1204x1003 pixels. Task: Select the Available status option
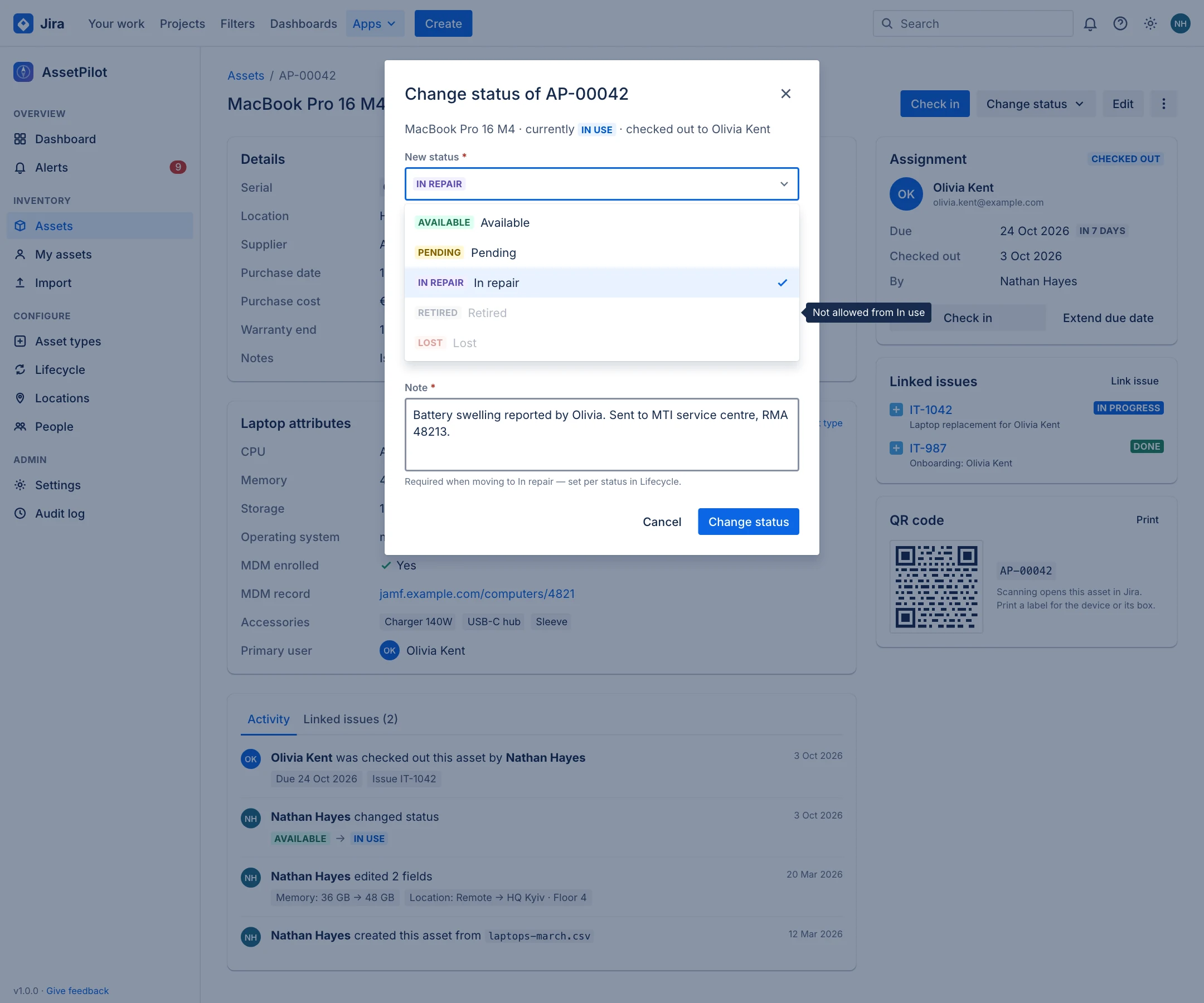(601, 222)
